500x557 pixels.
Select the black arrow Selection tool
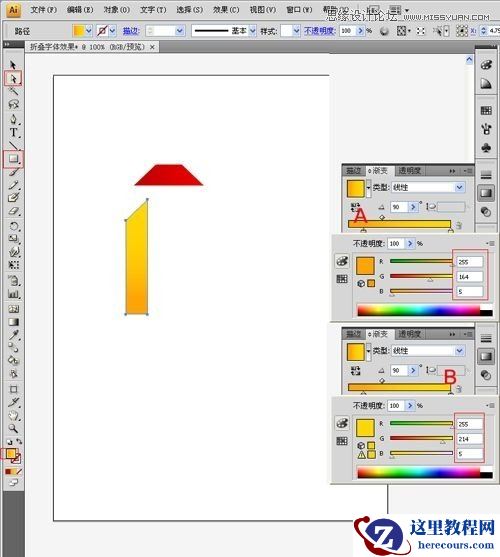13,65
